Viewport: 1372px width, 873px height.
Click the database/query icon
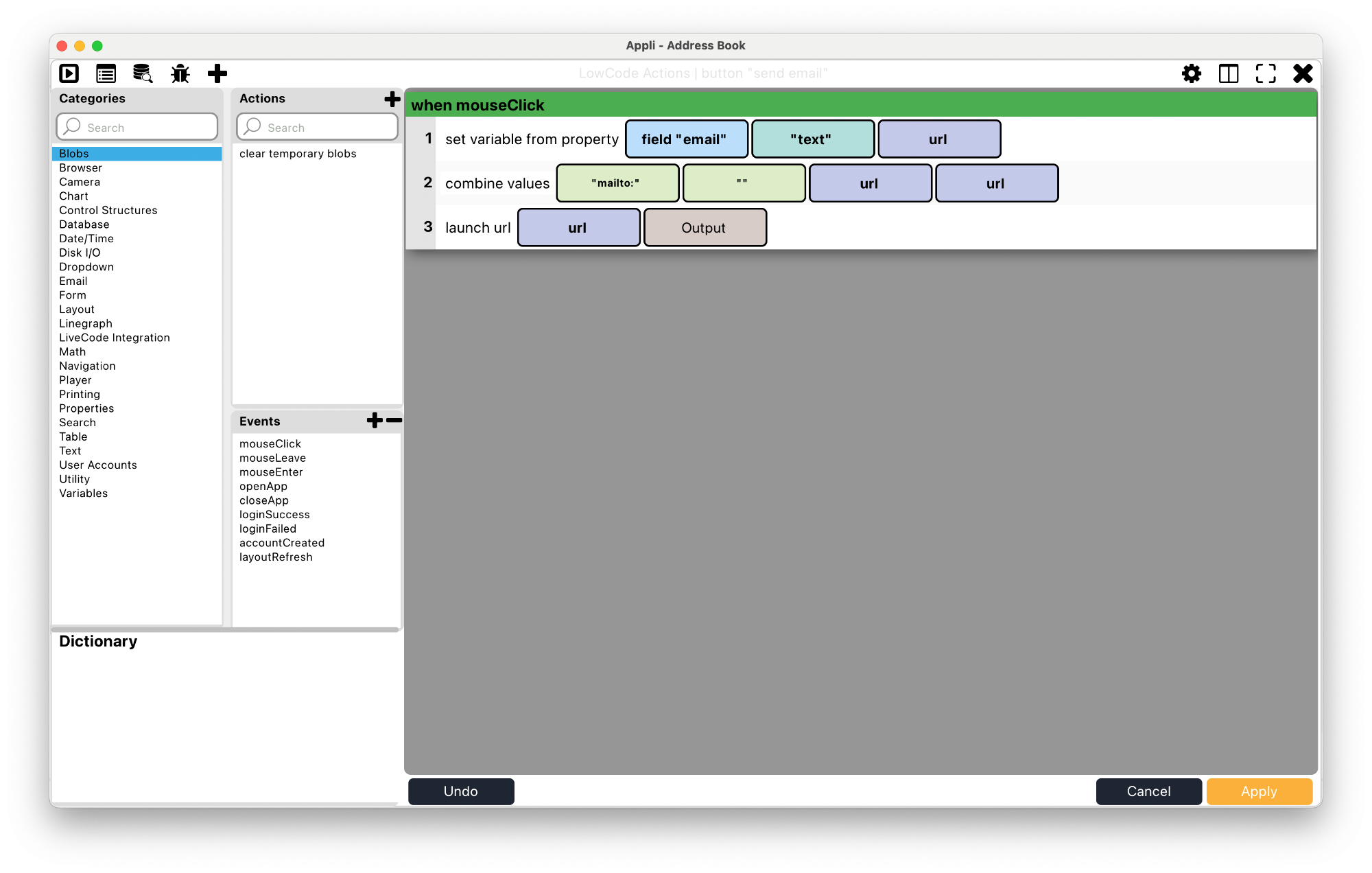coord(143,73)
